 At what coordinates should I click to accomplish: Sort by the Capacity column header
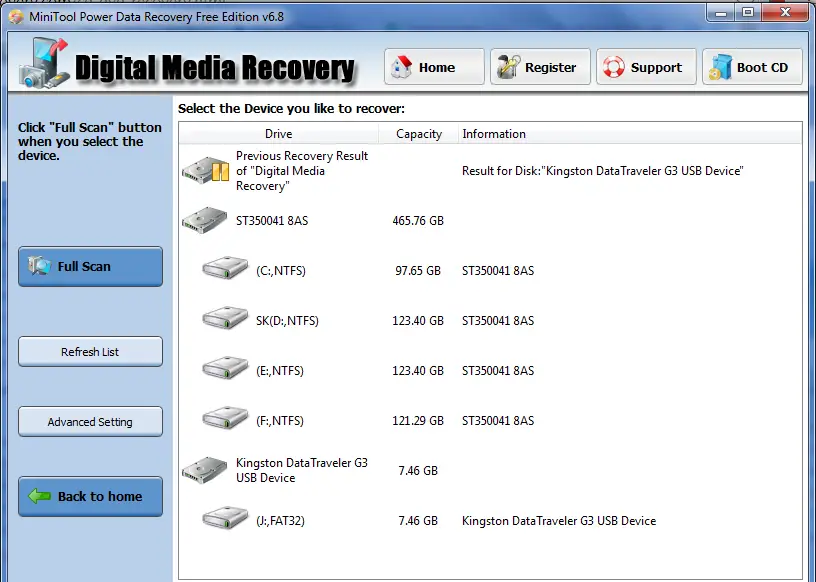tap(419, 134)
